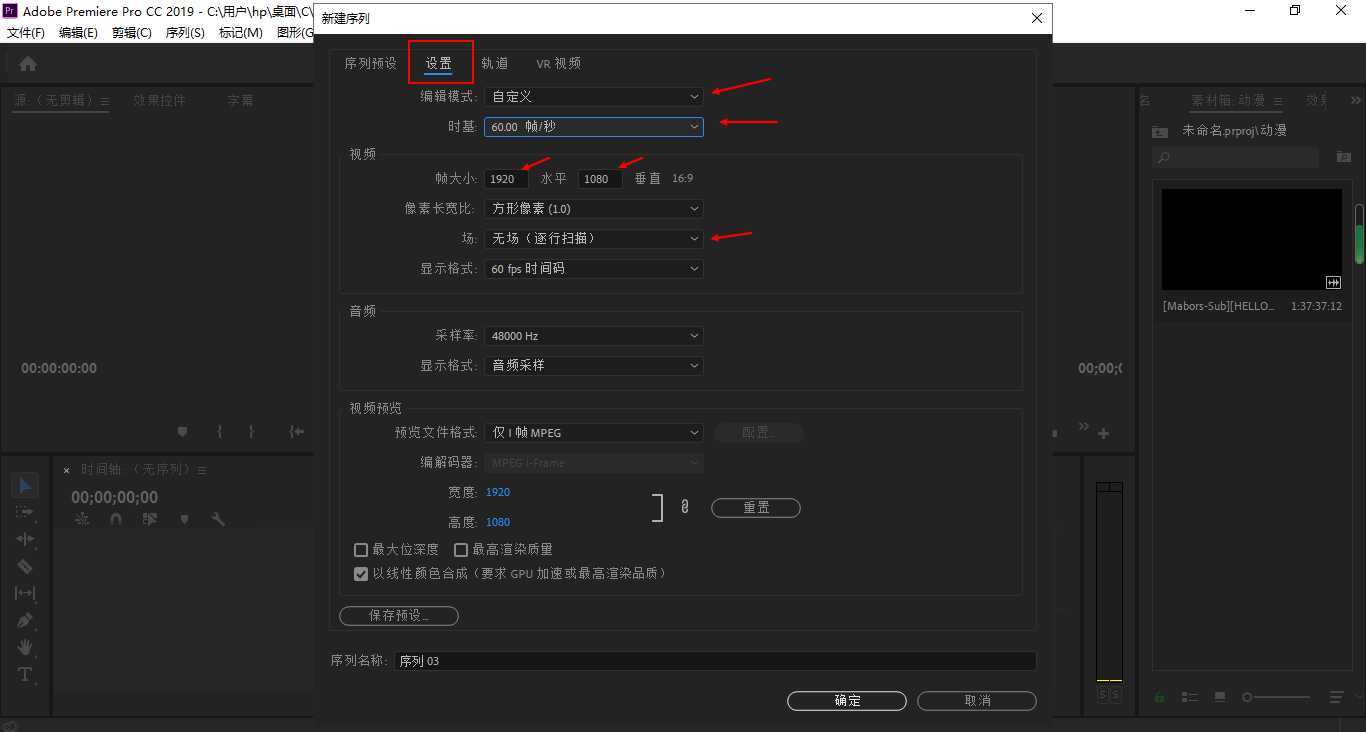The height and width of the screenshot is (732, 1366).
Task: Open the 预览文件格式 dropdown
Action: click(x=594, y=432)
